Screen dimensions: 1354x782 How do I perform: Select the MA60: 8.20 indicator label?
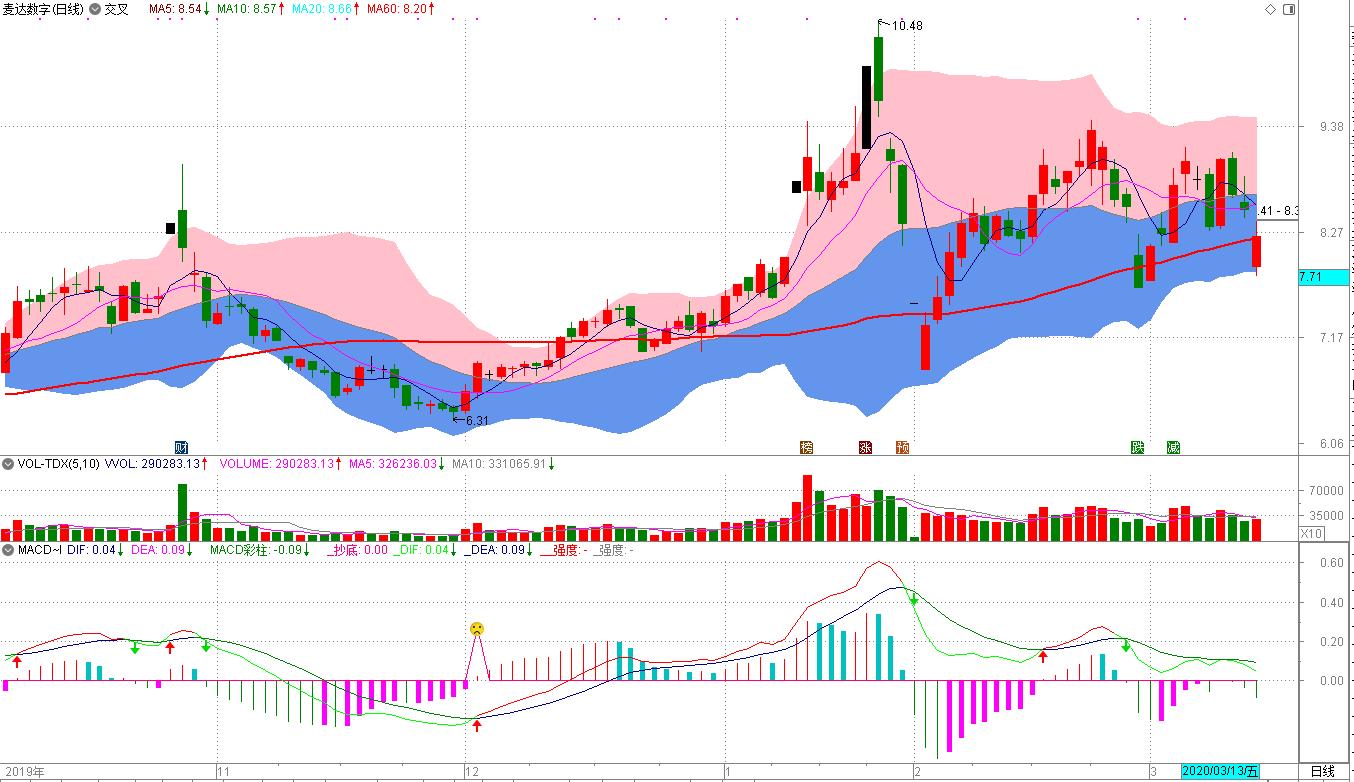coord(397,8)
